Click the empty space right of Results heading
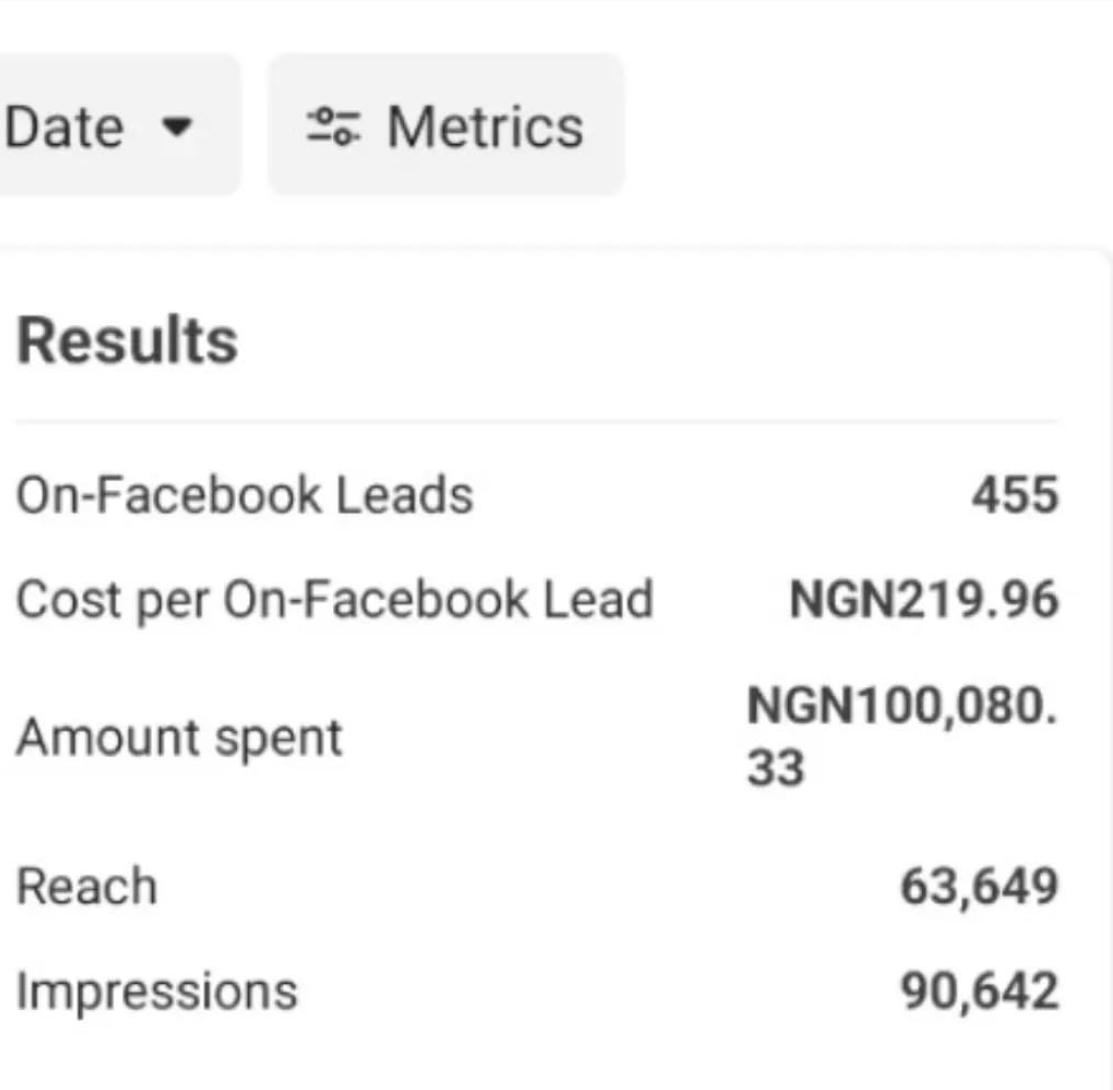Image resolution: width=1113 pixels, height=1090 pixels. [650, 341]
